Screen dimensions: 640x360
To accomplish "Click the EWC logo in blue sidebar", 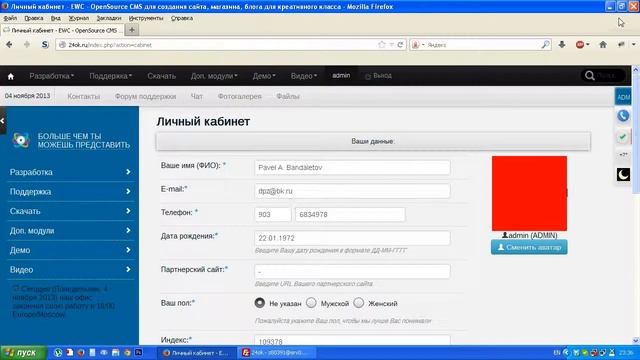I will [x=21, y=140].
